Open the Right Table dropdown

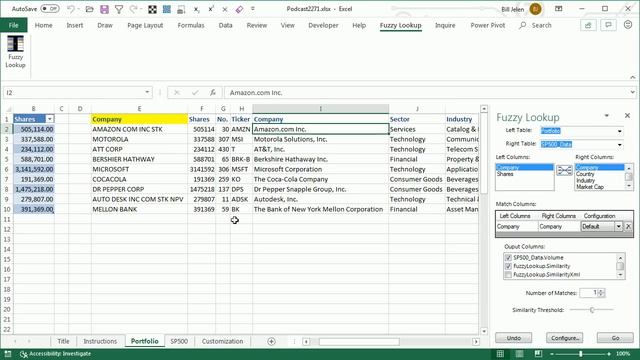coord(620,144)
